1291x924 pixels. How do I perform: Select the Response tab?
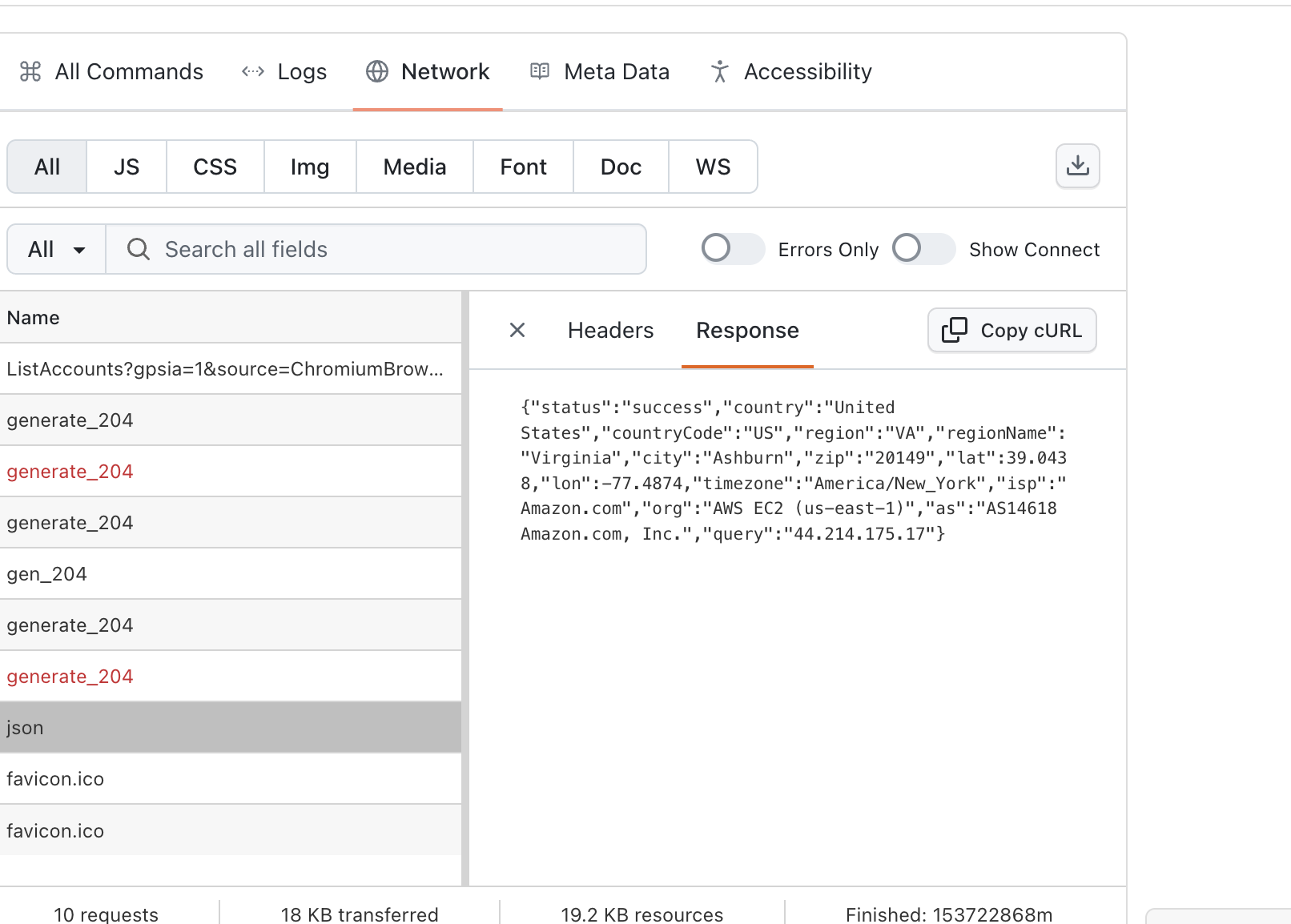pyautogui.click(x=747, y=330)
